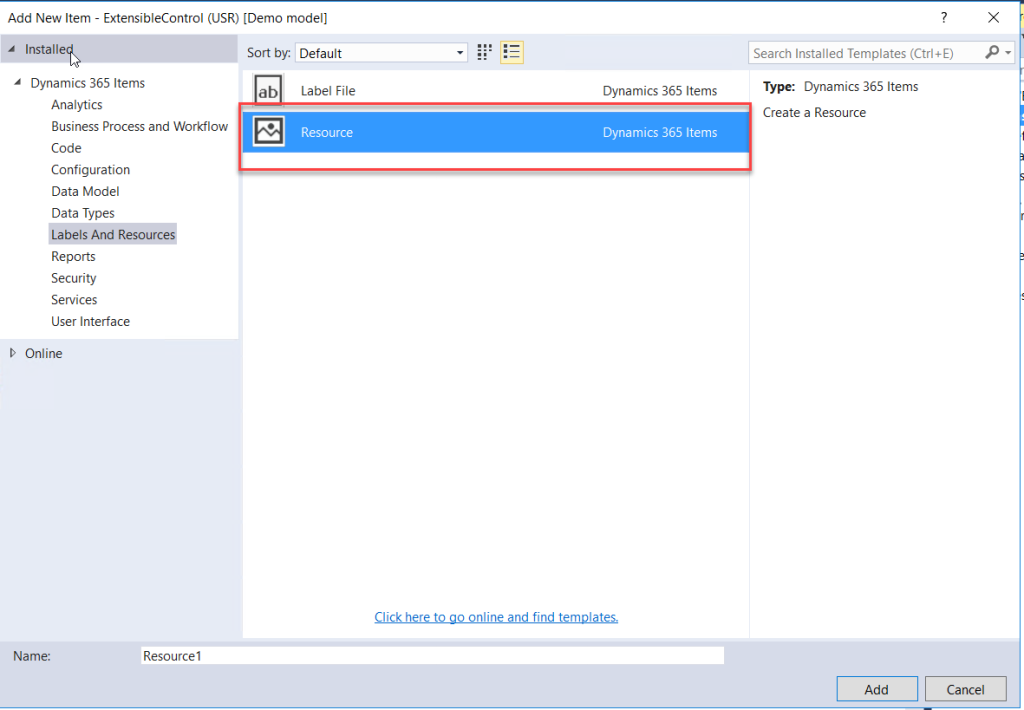
Task: Select the Label File template name
Action: 328,91
